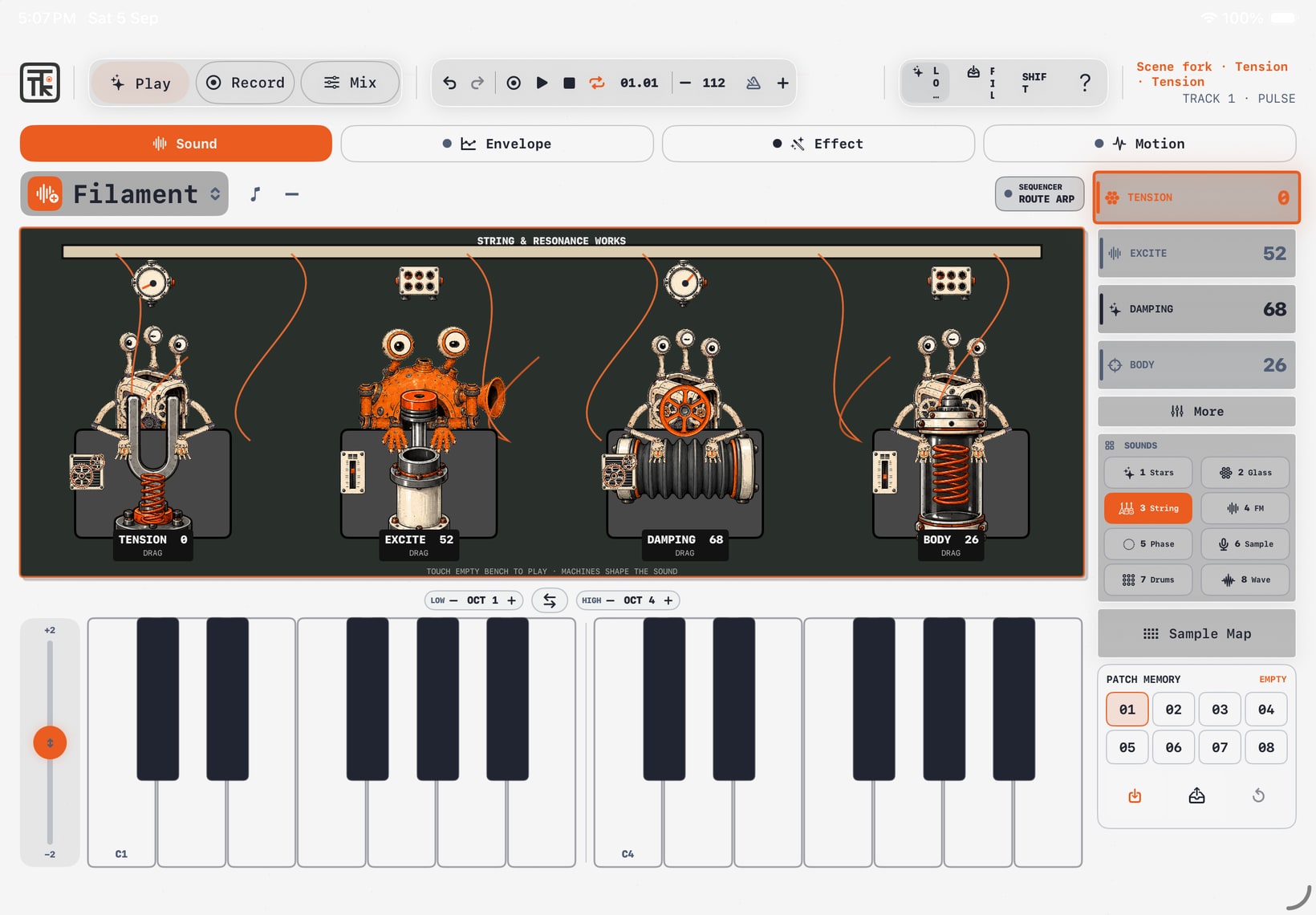Screen dimensions: 1316x915
Task: Open More parameters
Action: click(x=1196, y=412)
